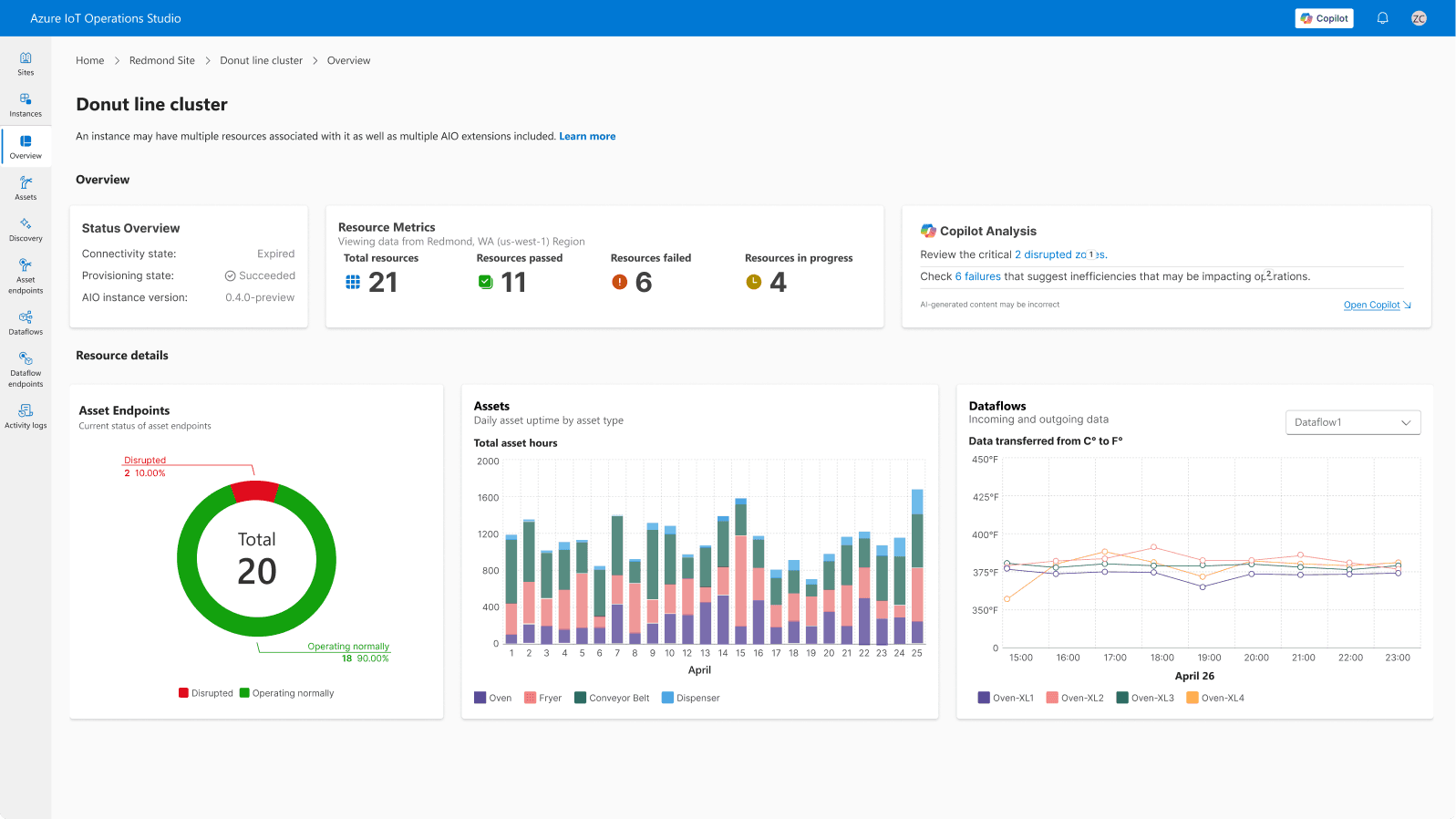Click the Resources in progress value 4
The image size is (1456, 819).
pyautogui.click(x=778, y=283)
